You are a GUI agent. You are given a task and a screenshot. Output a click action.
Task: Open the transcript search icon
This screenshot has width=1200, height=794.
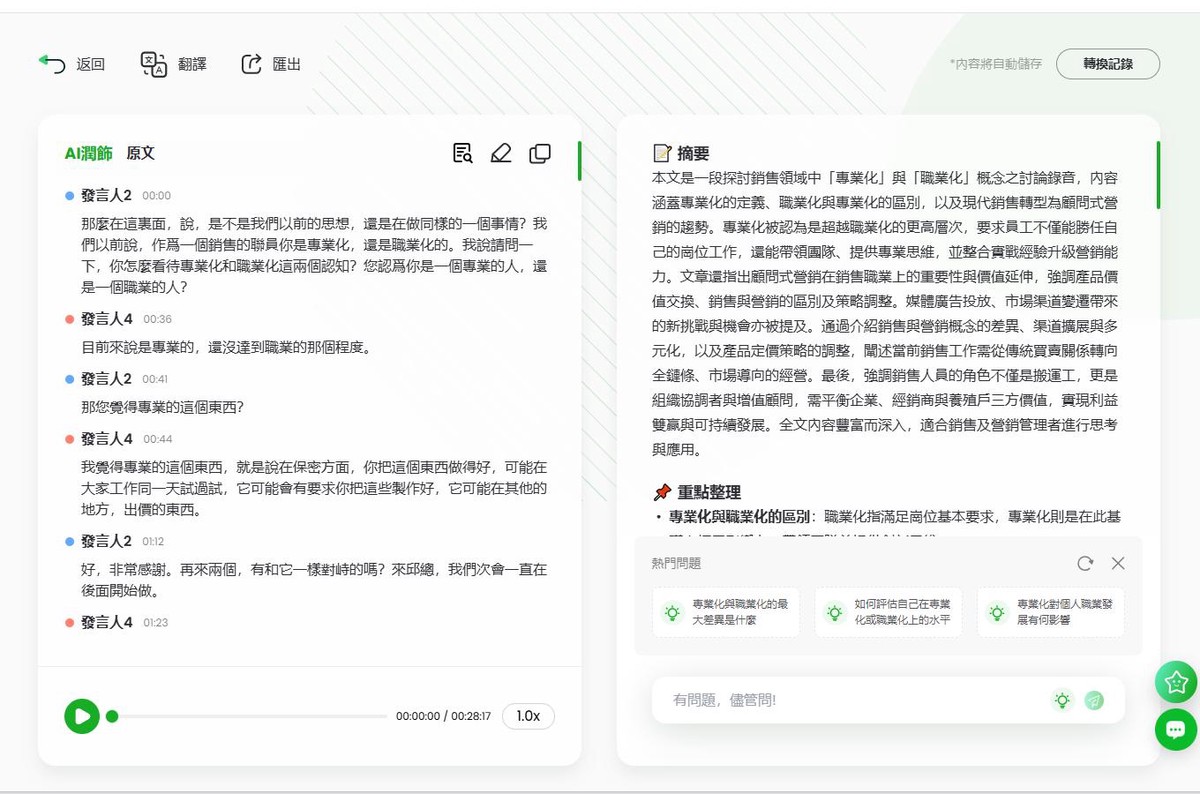tap(462, 153)
